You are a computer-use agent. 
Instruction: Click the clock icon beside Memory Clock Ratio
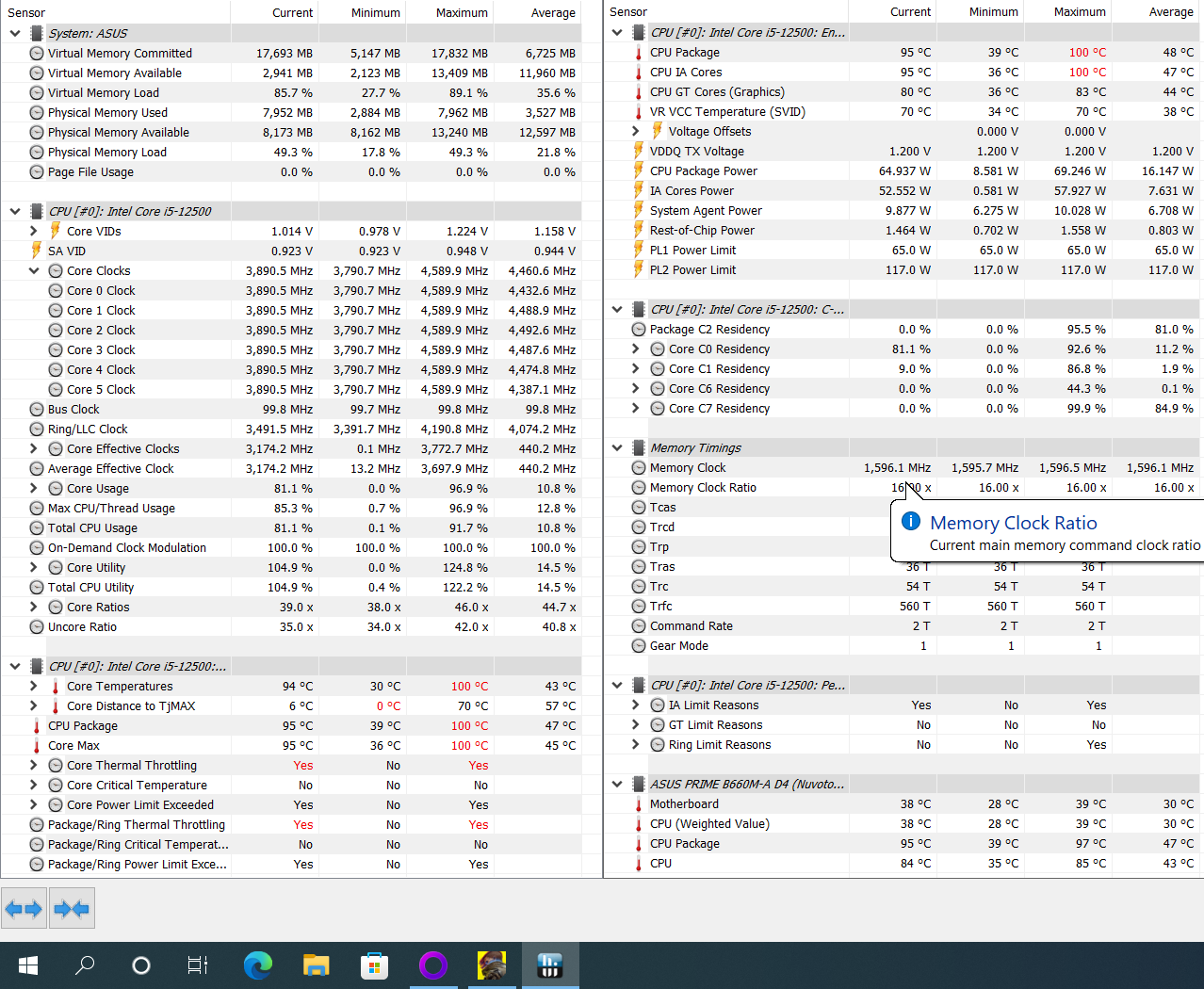(x=639, y=488)
